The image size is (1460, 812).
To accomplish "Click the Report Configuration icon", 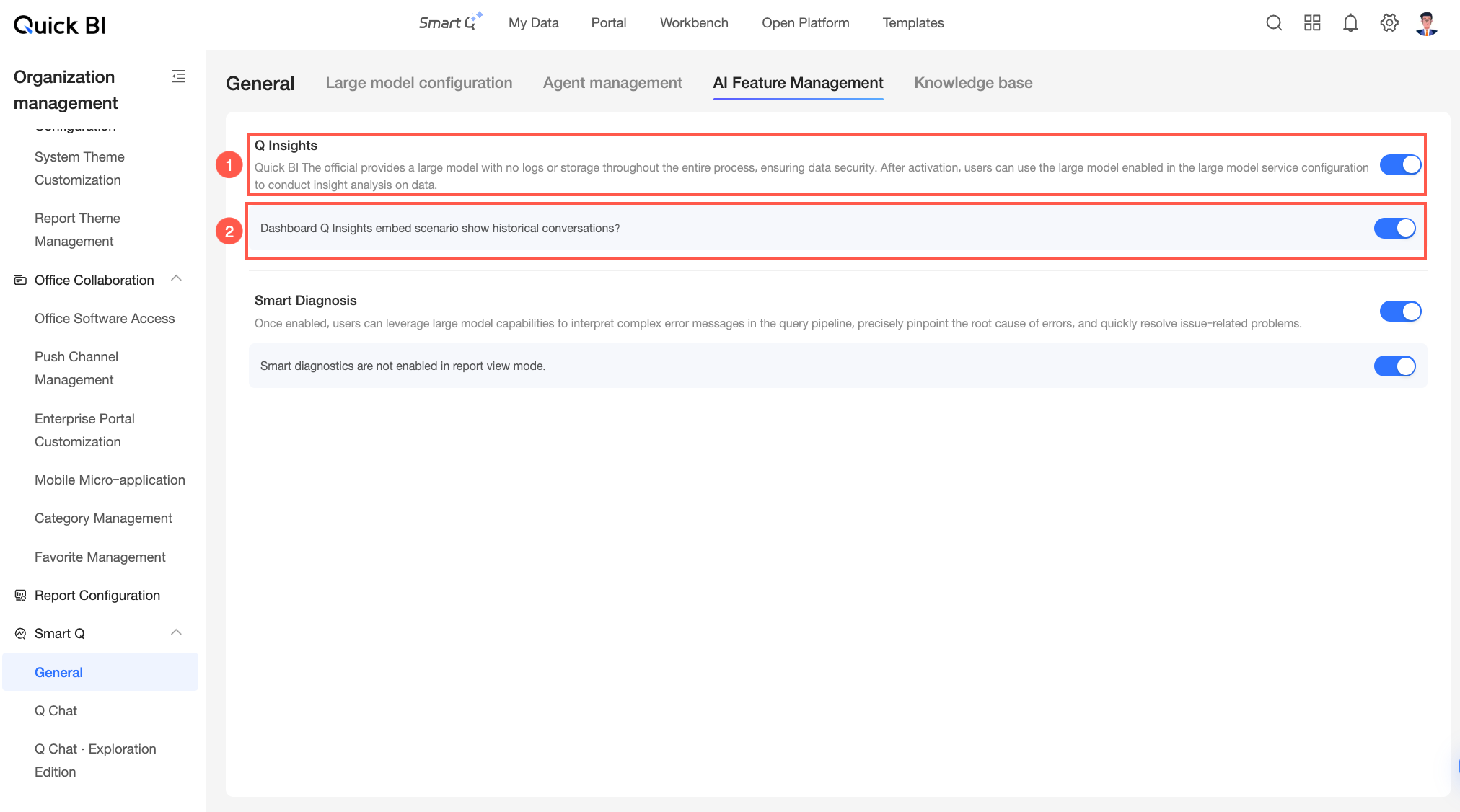I will click(x=21, y=595).
